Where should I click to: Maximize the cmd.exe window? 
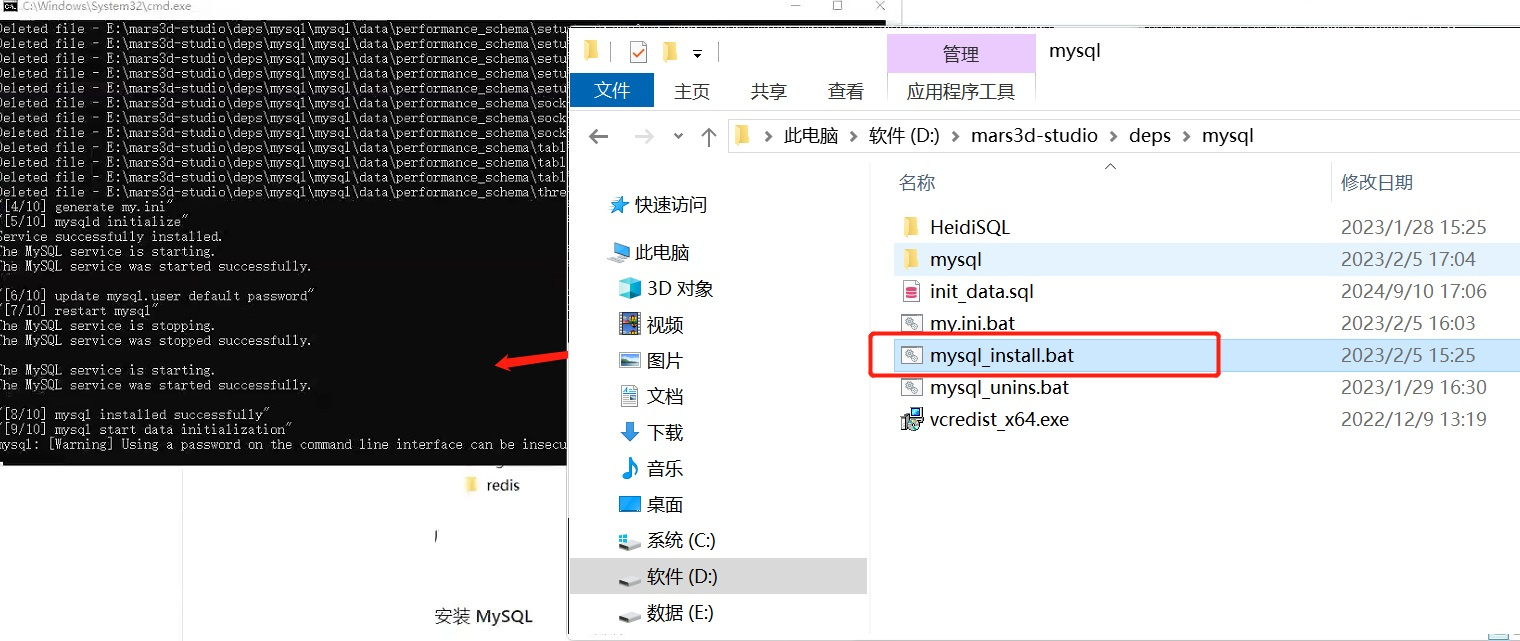(837, 6)
